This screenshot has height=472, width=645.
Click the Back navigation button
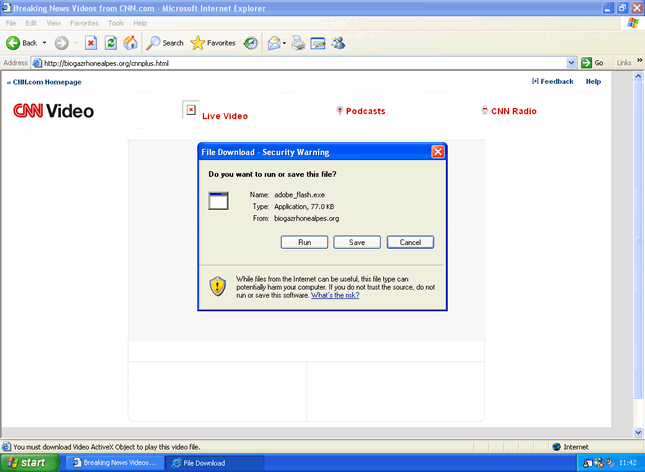click(22, 43)
